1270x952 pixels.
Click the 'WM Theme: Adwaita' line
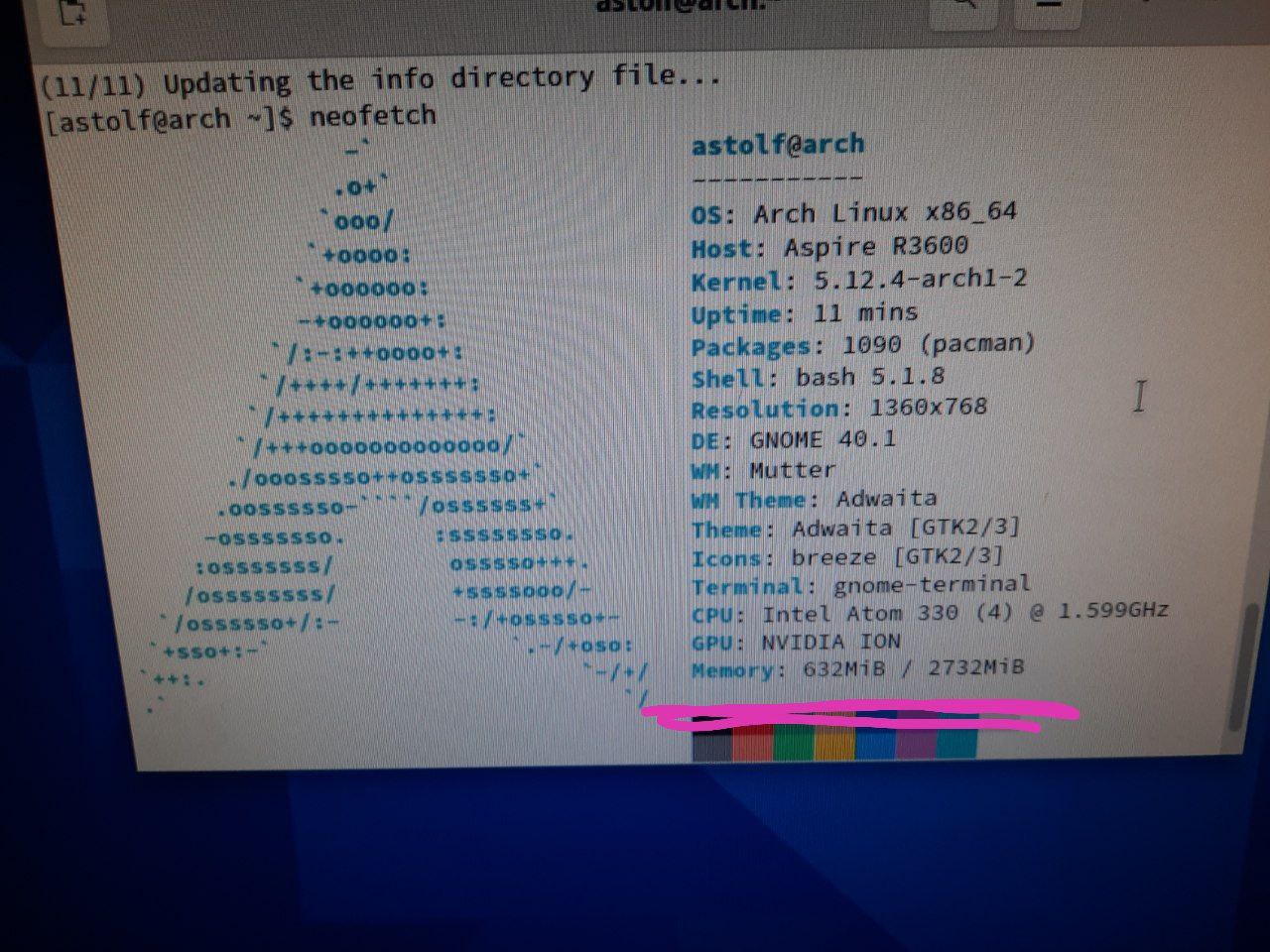pos(815,499)
